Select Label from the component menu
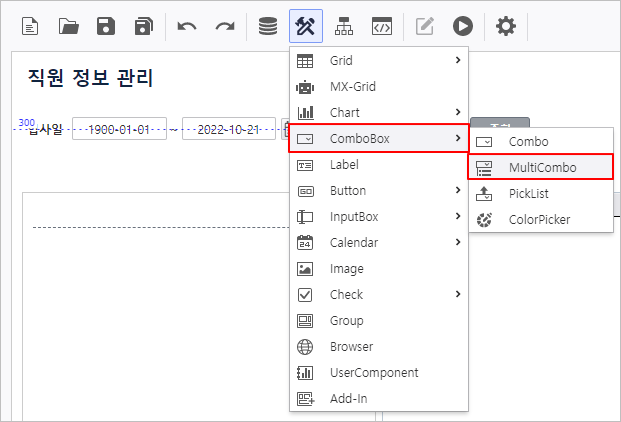The width and height of the screenshot is (621, 422). pyautogui.click(x=379, y=165)
